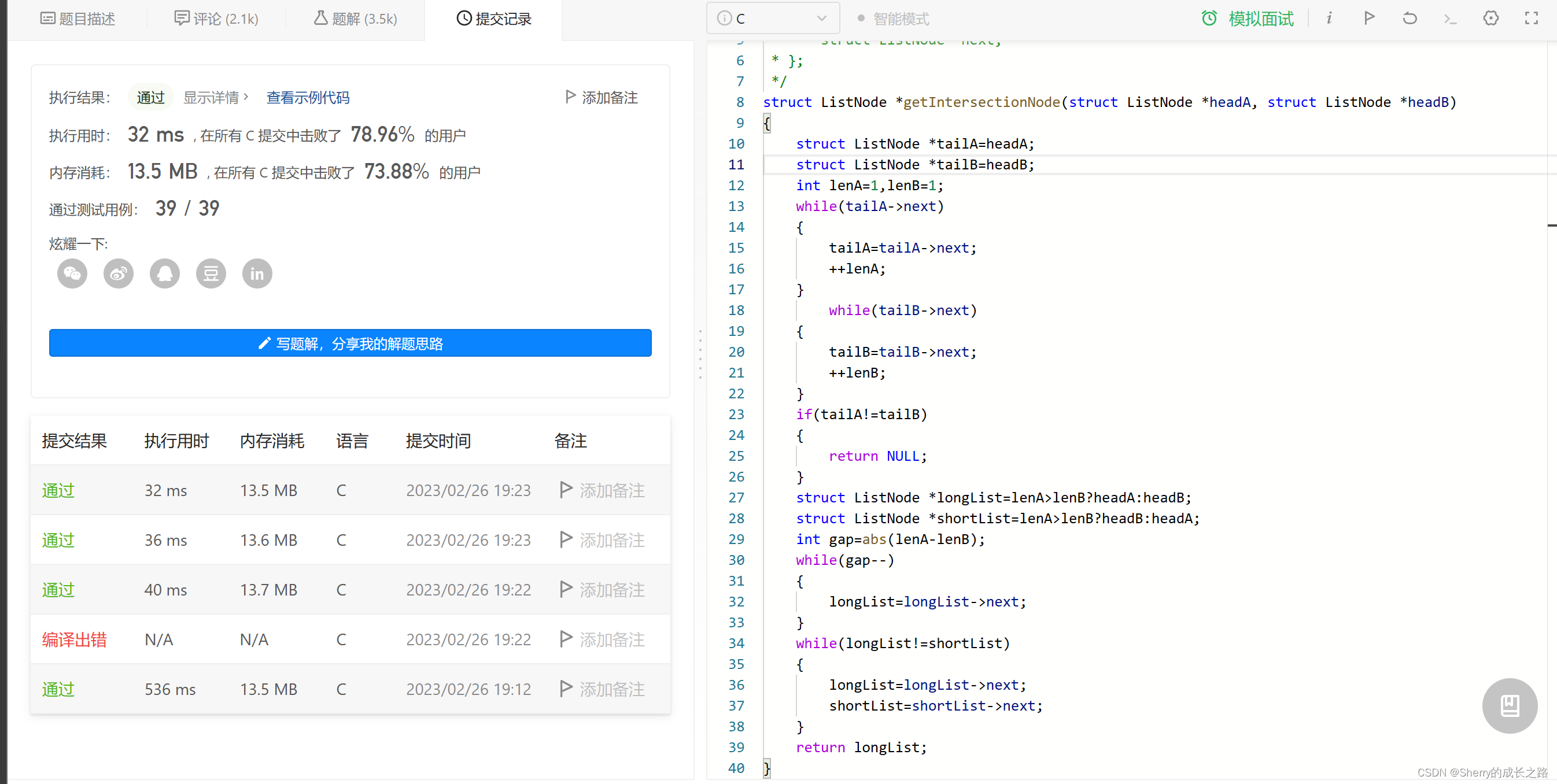Click the getIntersectionNode function name

(982, 102)
